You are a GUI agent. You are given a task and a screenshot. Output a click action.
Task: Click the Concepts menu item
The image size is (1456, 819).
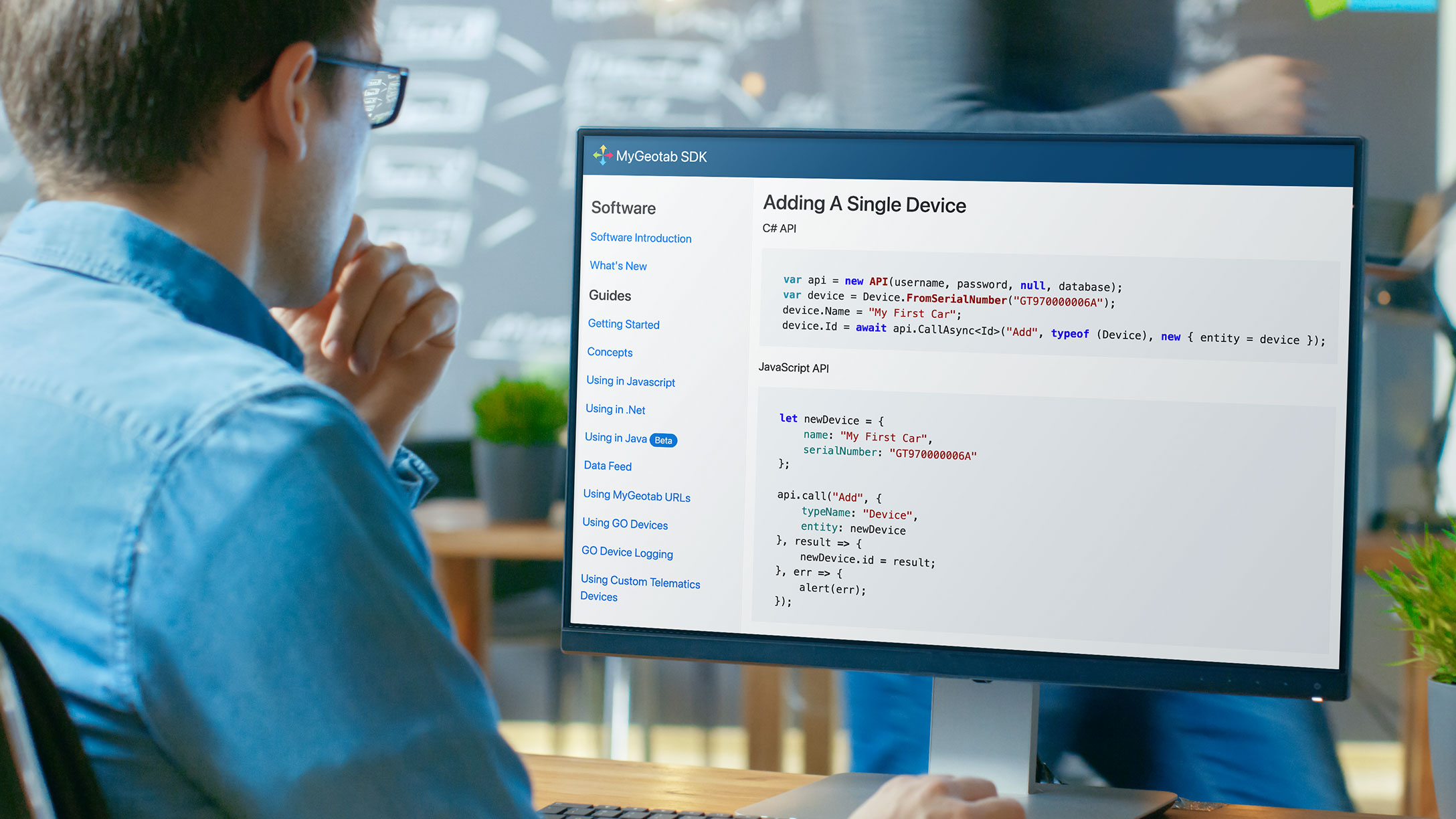(608, 352)
